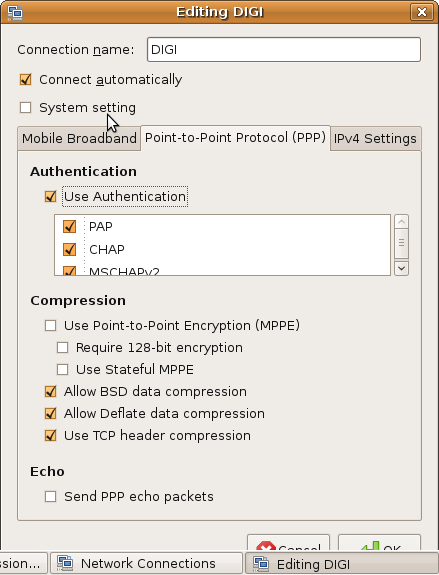Click the Editing DIGI taskbar icon
This screenshot has width=439, height=575.
pos(261,564)
